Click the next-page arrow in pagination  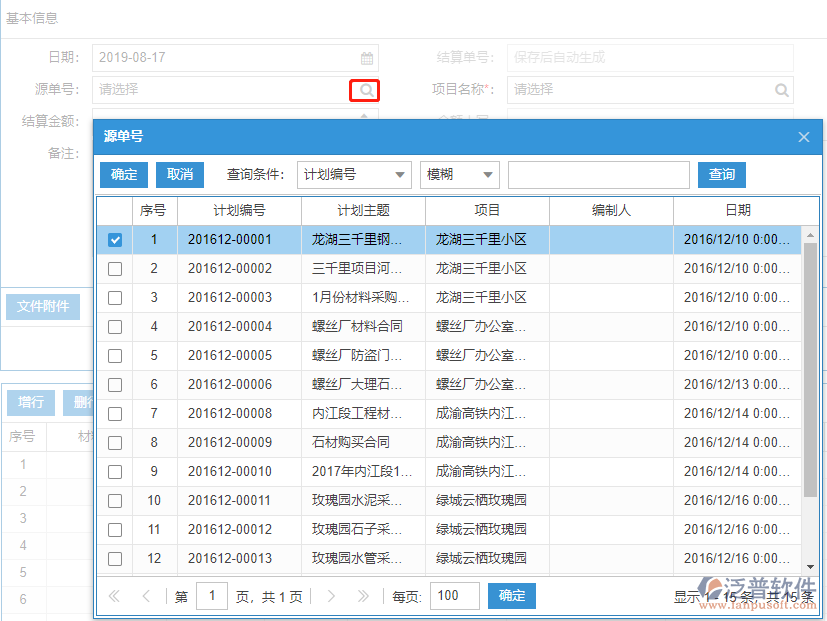pyautogui.click(x=331, y=595)
